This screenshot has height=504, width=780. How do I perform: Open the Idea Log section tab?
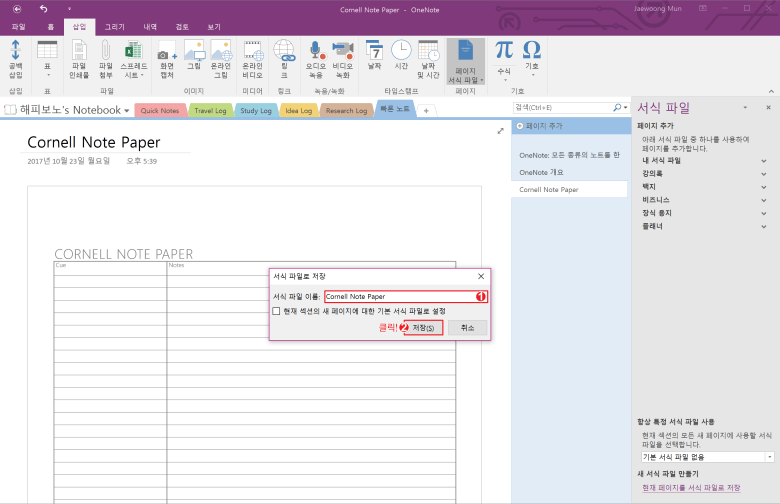tap(298, 110)
